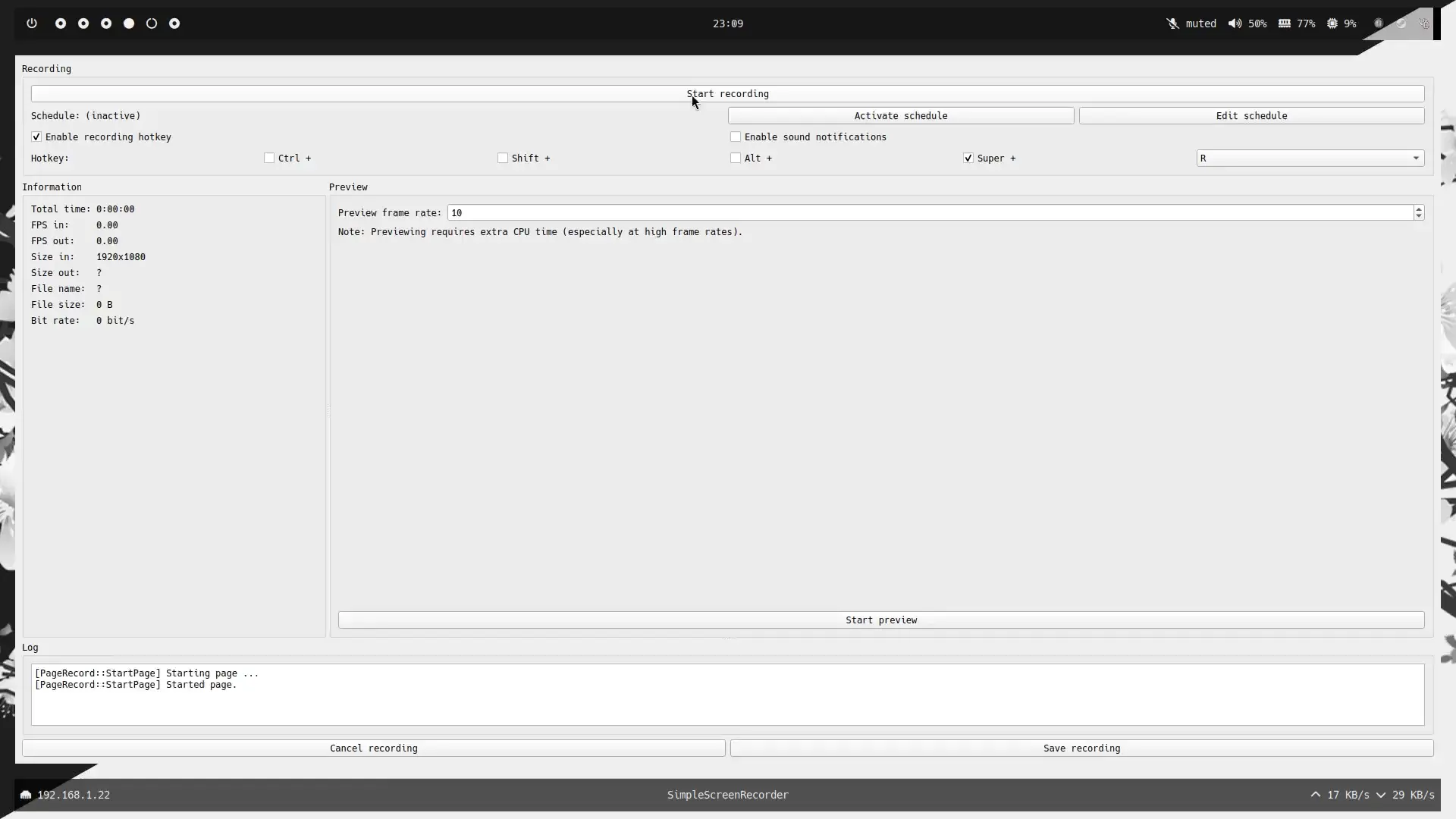Click the power icon in top bar
Image resolution: width=1456 pixels, height=819 pixels.
click(32, 24)
